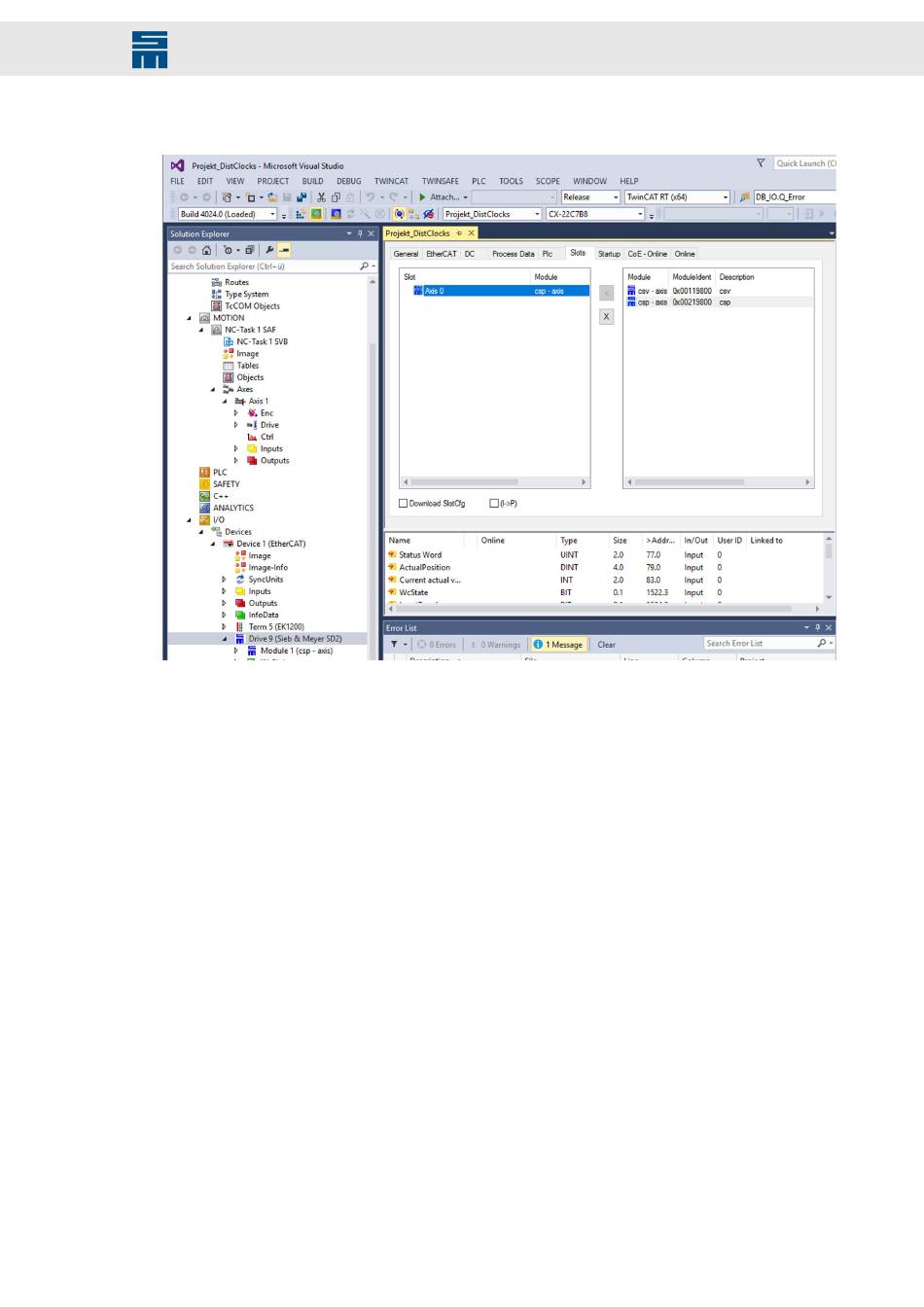
Task: Enable the Download SlotCfg checkbox
Action: [404, 504]
